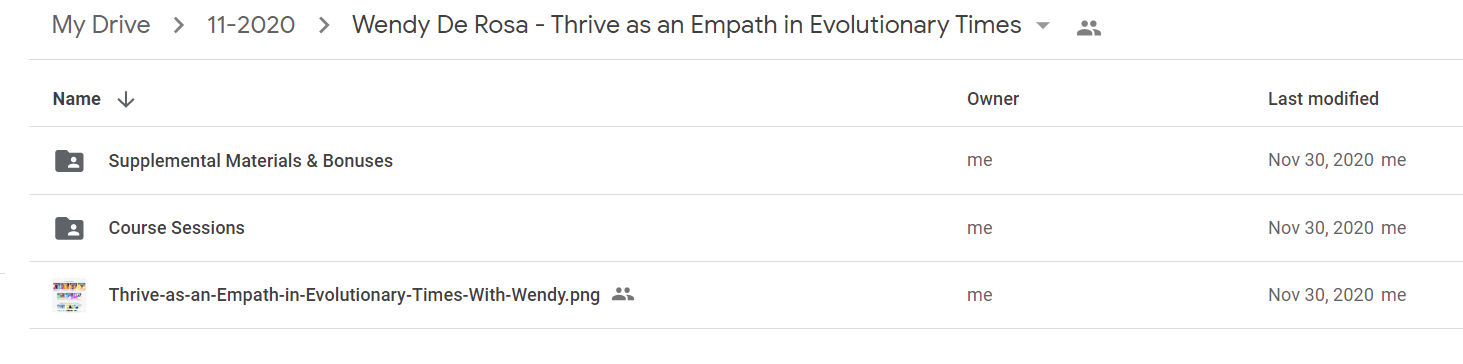The height and width of the screenshot is (364, 1463).
Task: Sort by Last modified column header
Action: 1323,99
